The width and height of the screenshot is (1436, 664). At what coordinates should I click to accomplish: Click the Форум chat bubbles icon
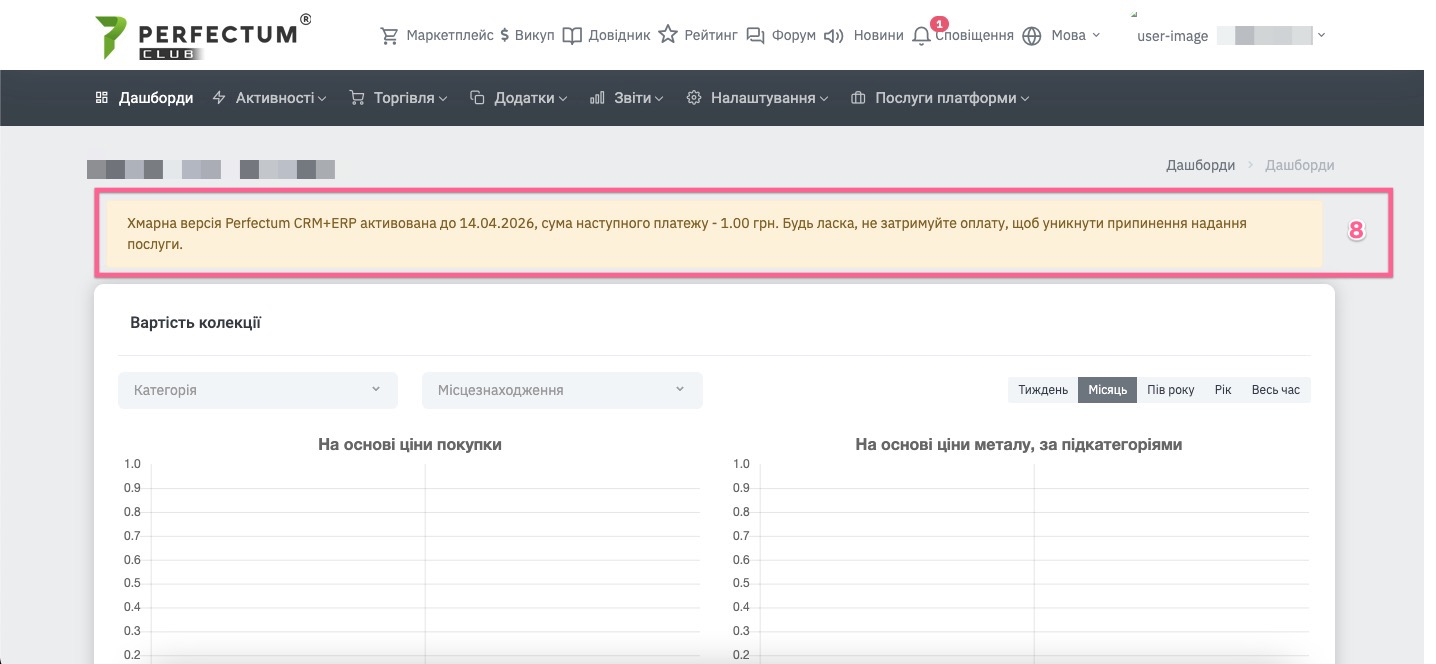click(755, 36)
